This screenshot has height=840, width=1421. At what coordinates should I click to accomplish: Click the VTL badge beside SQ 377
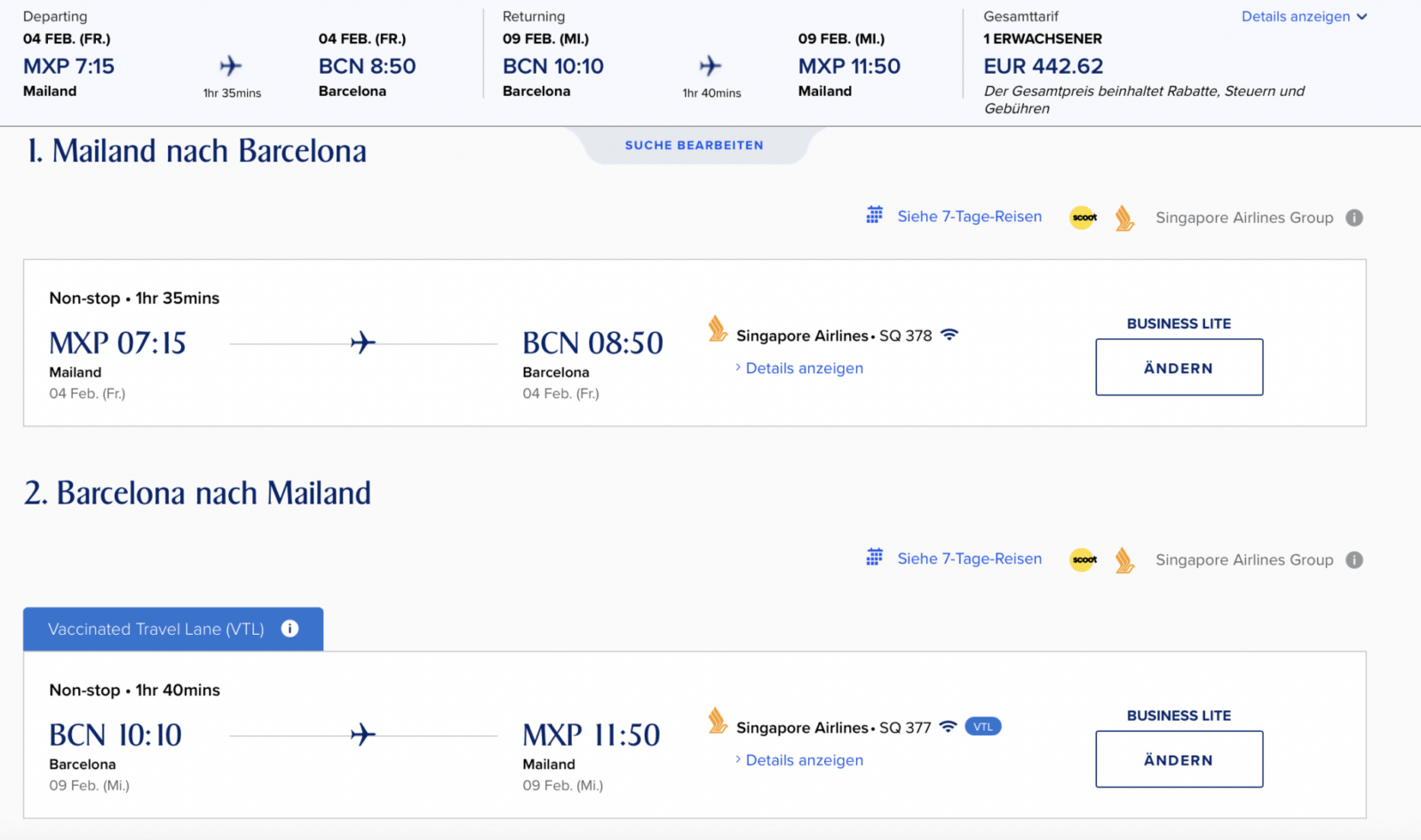click(x=983, y=726)
